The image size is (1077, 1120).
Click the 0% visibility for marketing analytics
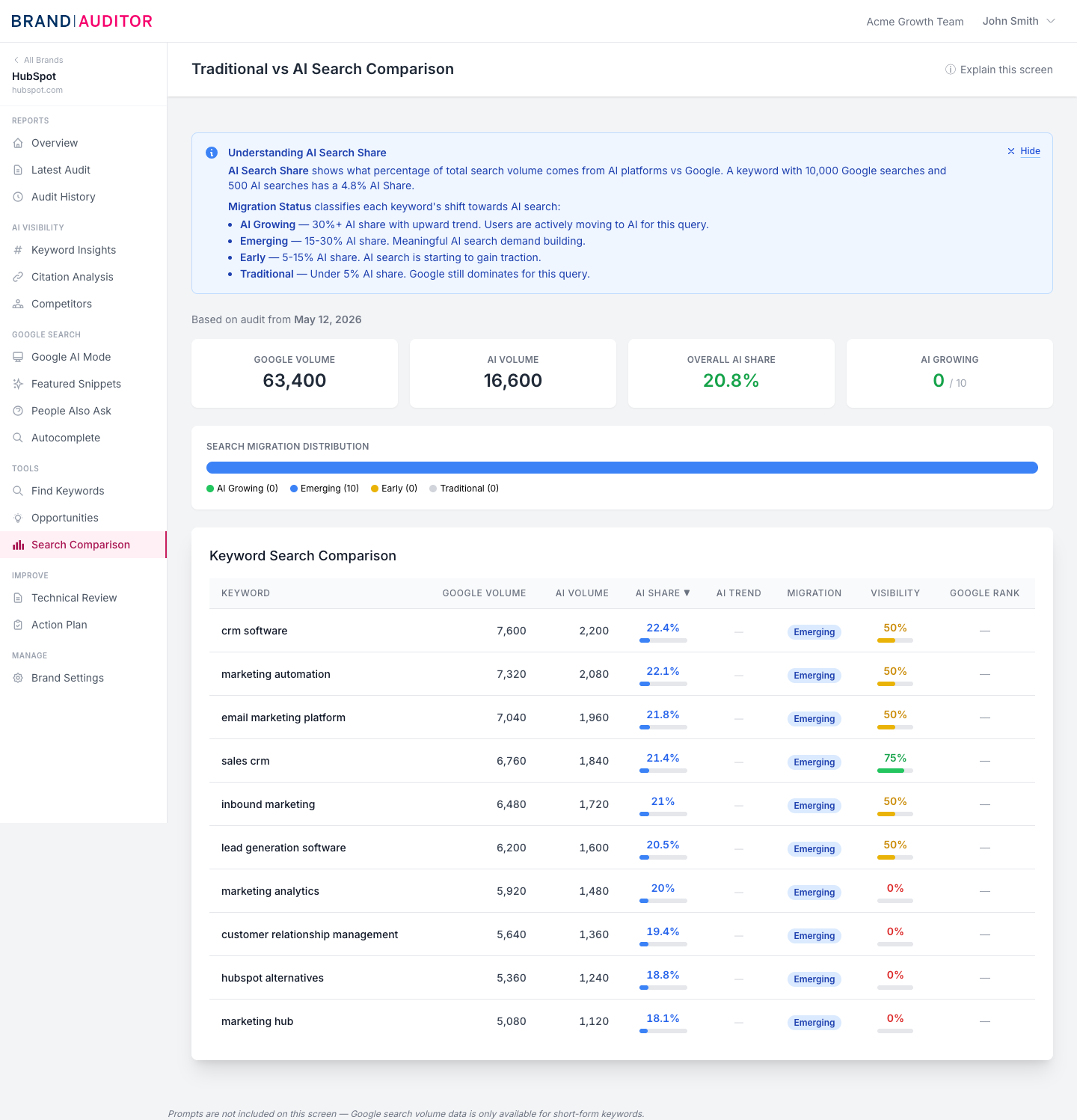click(x=895, y=888)
